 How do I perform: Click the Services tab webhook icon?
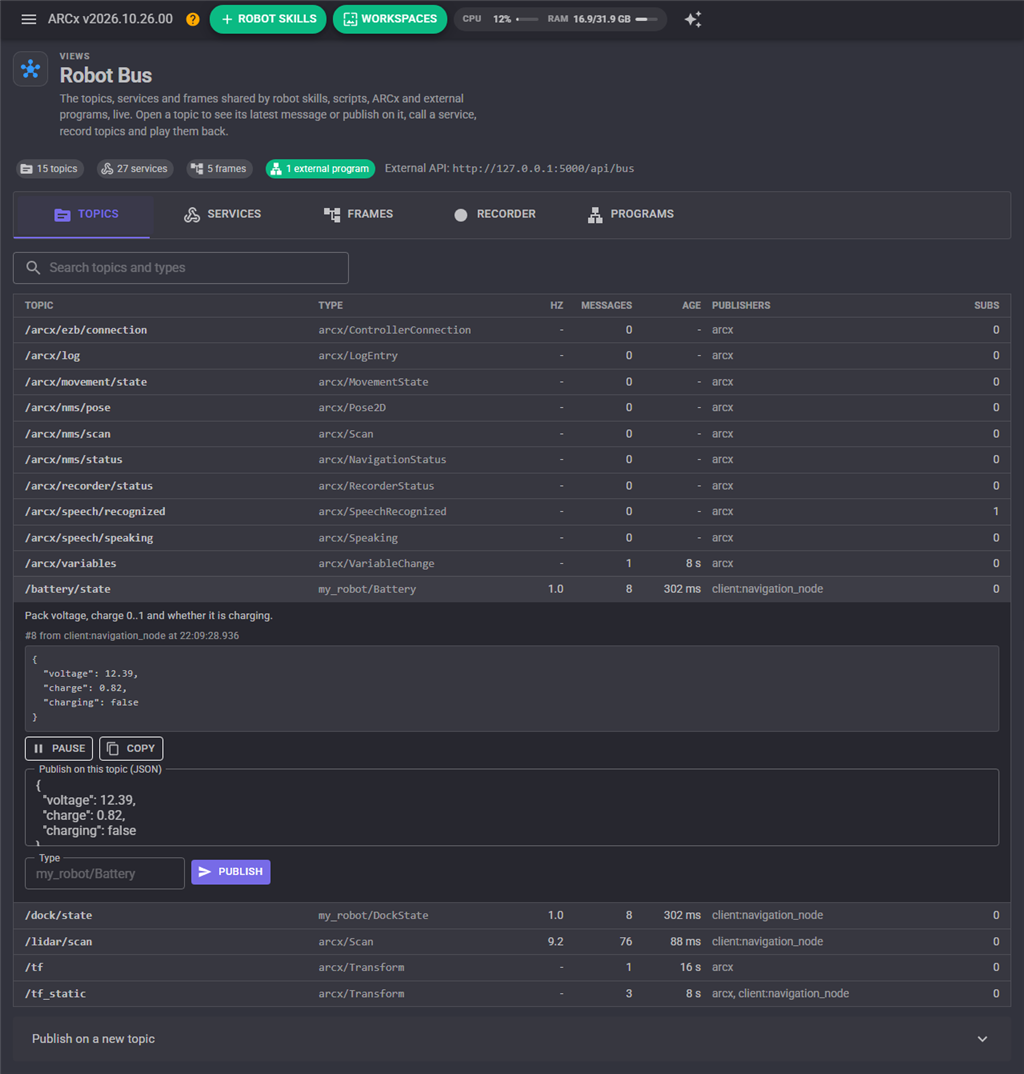[x=192, y=214]
